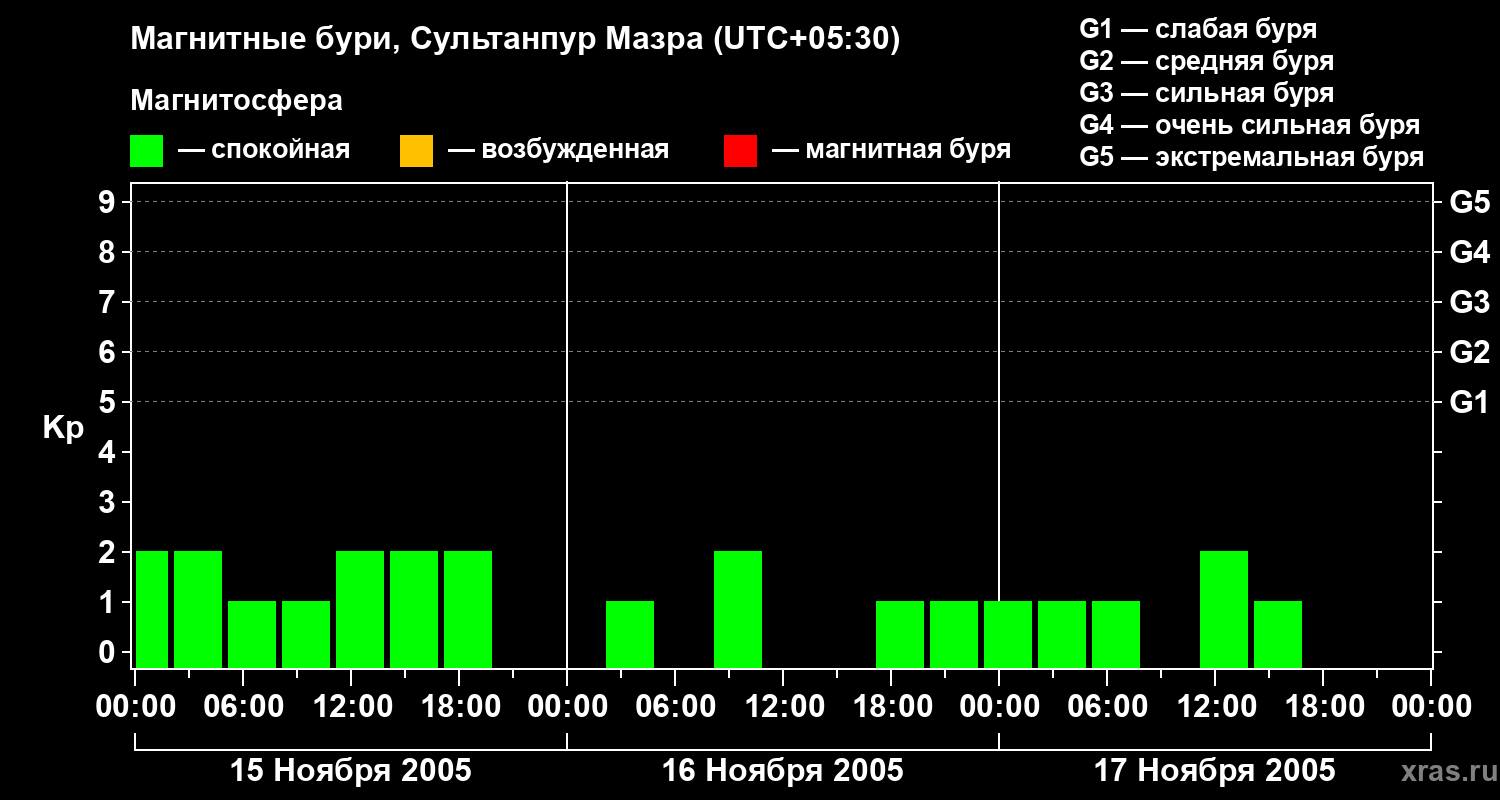The width and height of the screenshot is (1500, 800).
Task: Click the '17 Ноября 2005' date label
Action: (x=1214, y=770)
